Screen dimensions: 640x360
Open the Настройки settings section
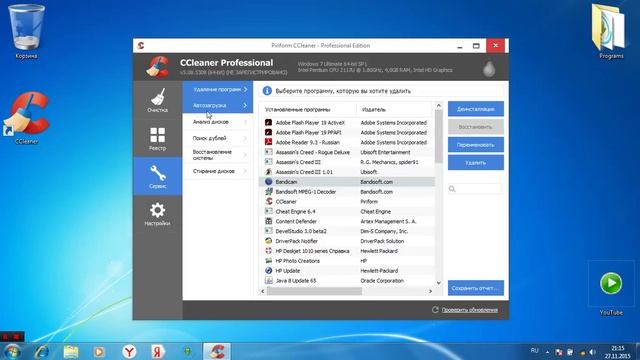[158, 214]
